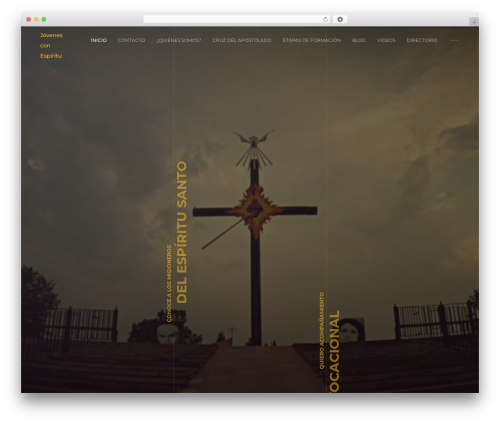
Task: Open the ¿QUIÉNES SOMOS? page
Action: 179,40
